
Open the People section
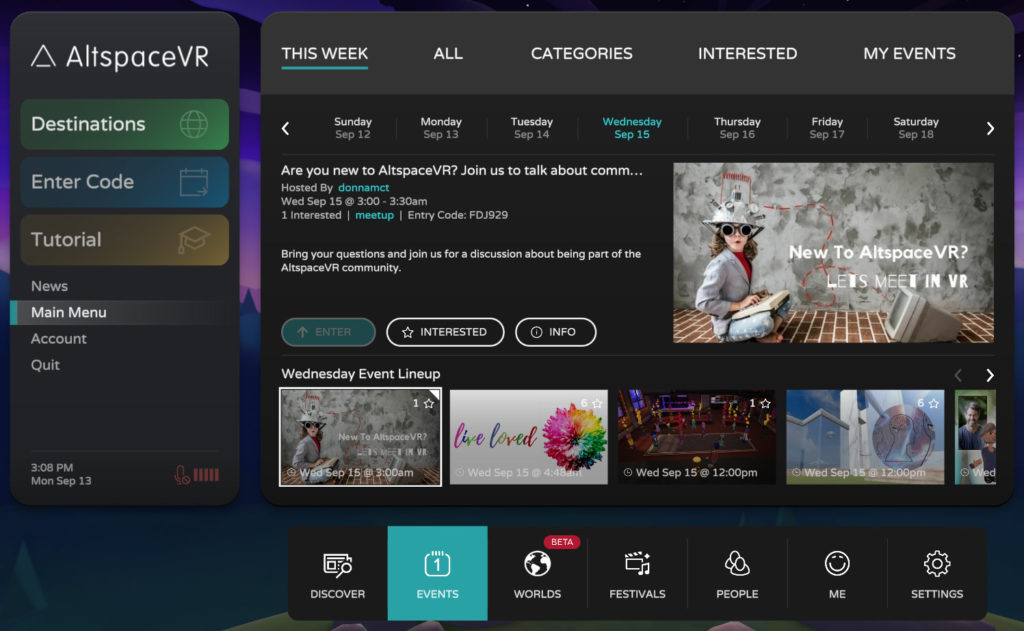[737, 574]
